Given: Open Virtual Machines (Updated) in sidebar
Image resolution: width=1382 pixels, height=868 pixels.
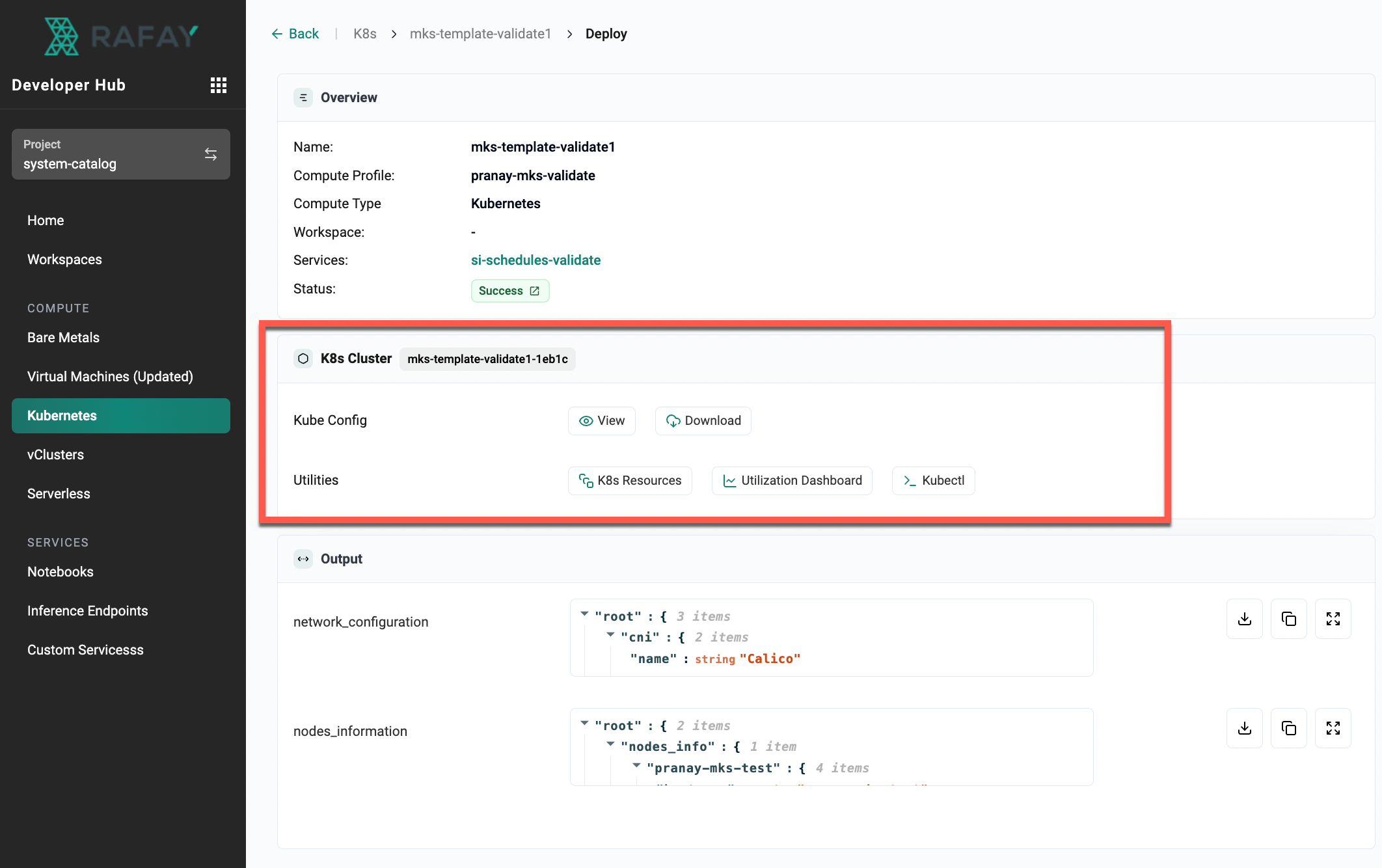Looking at the screenshot, I should click(110, 377).
